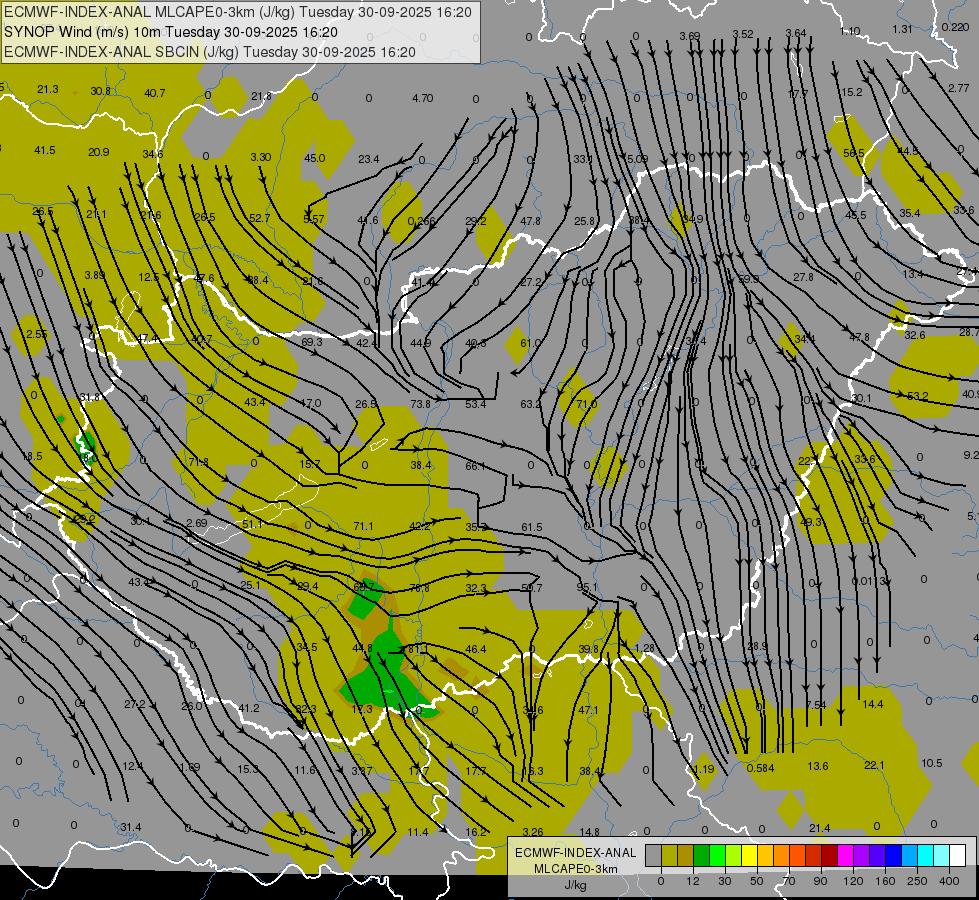Click the map value 3.26
Image resolution: width=979 pixels, height=900 pixels.
533,832
